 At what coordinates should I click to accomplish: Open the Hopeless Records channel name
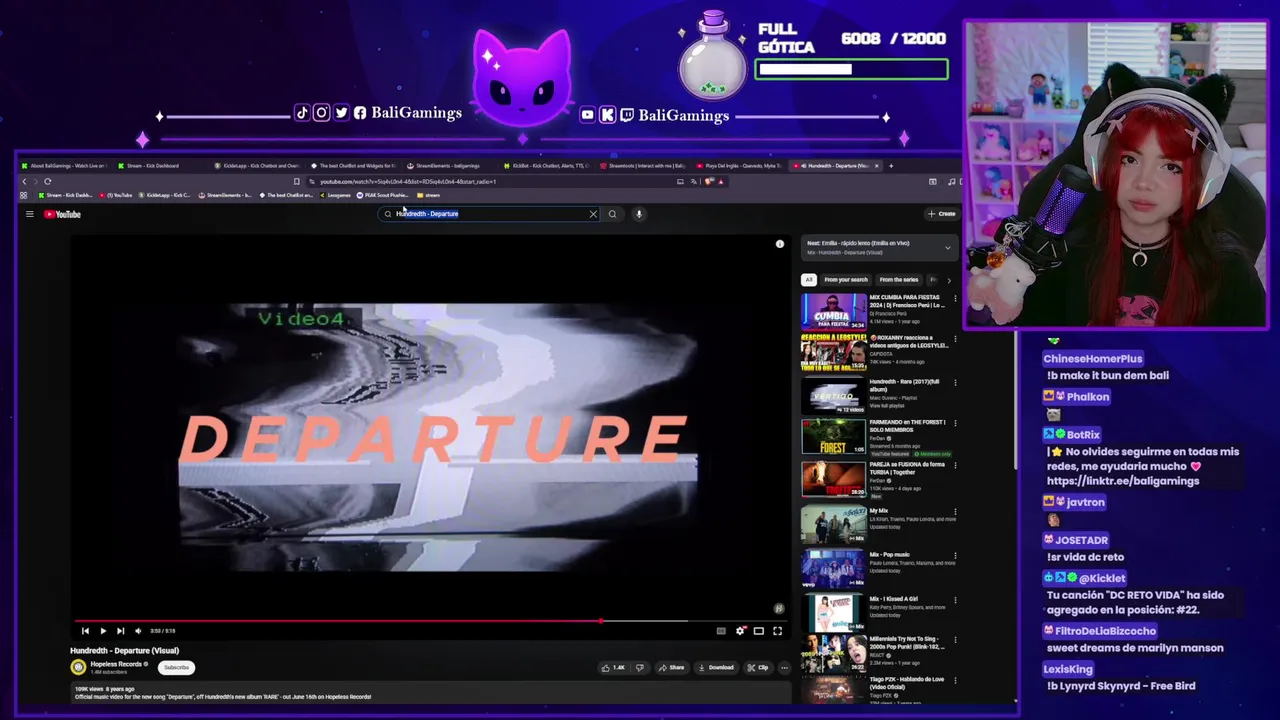click(117, 664)
